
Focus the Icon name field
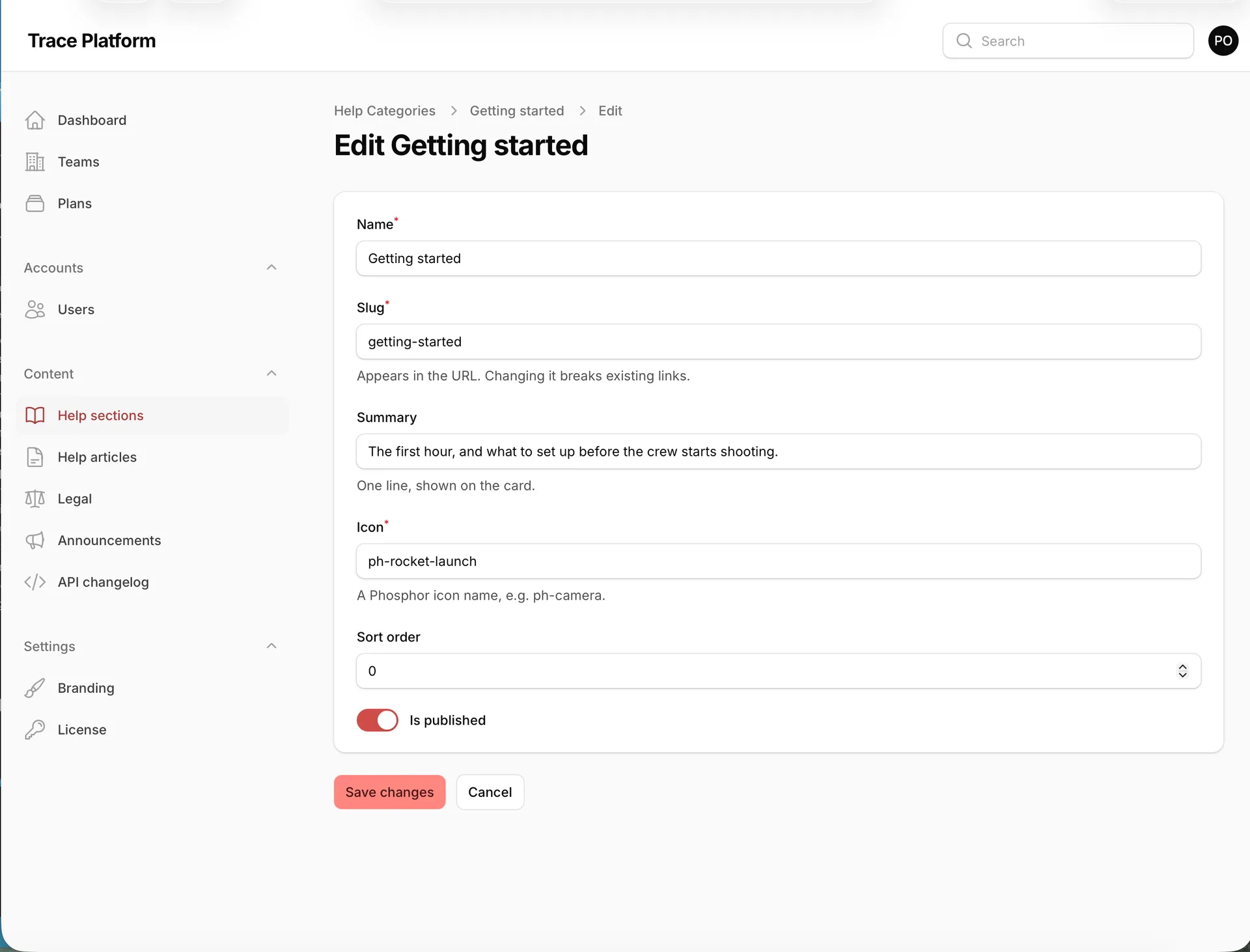[x=779, y=561]
